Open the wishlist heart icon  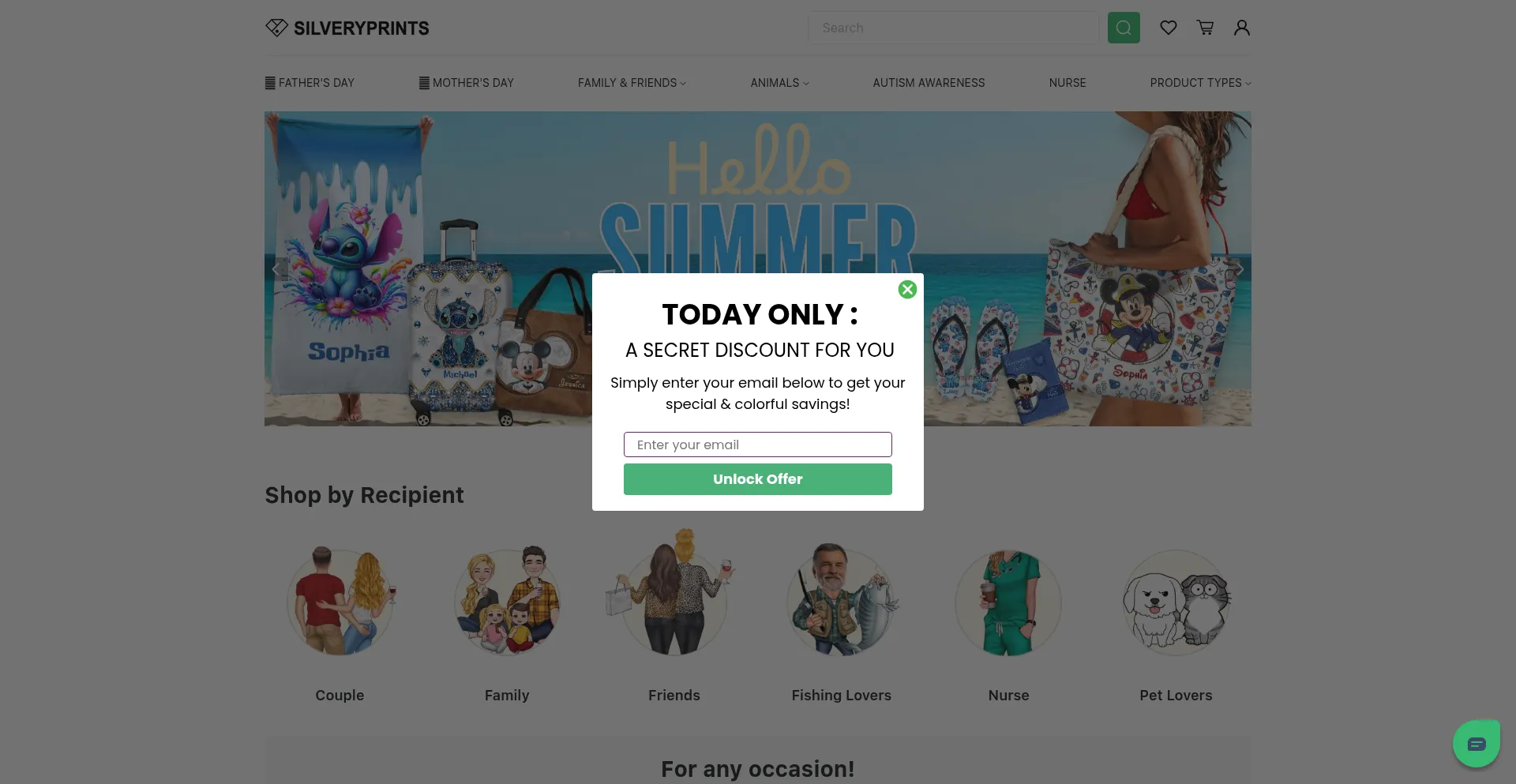(1169, 28)
